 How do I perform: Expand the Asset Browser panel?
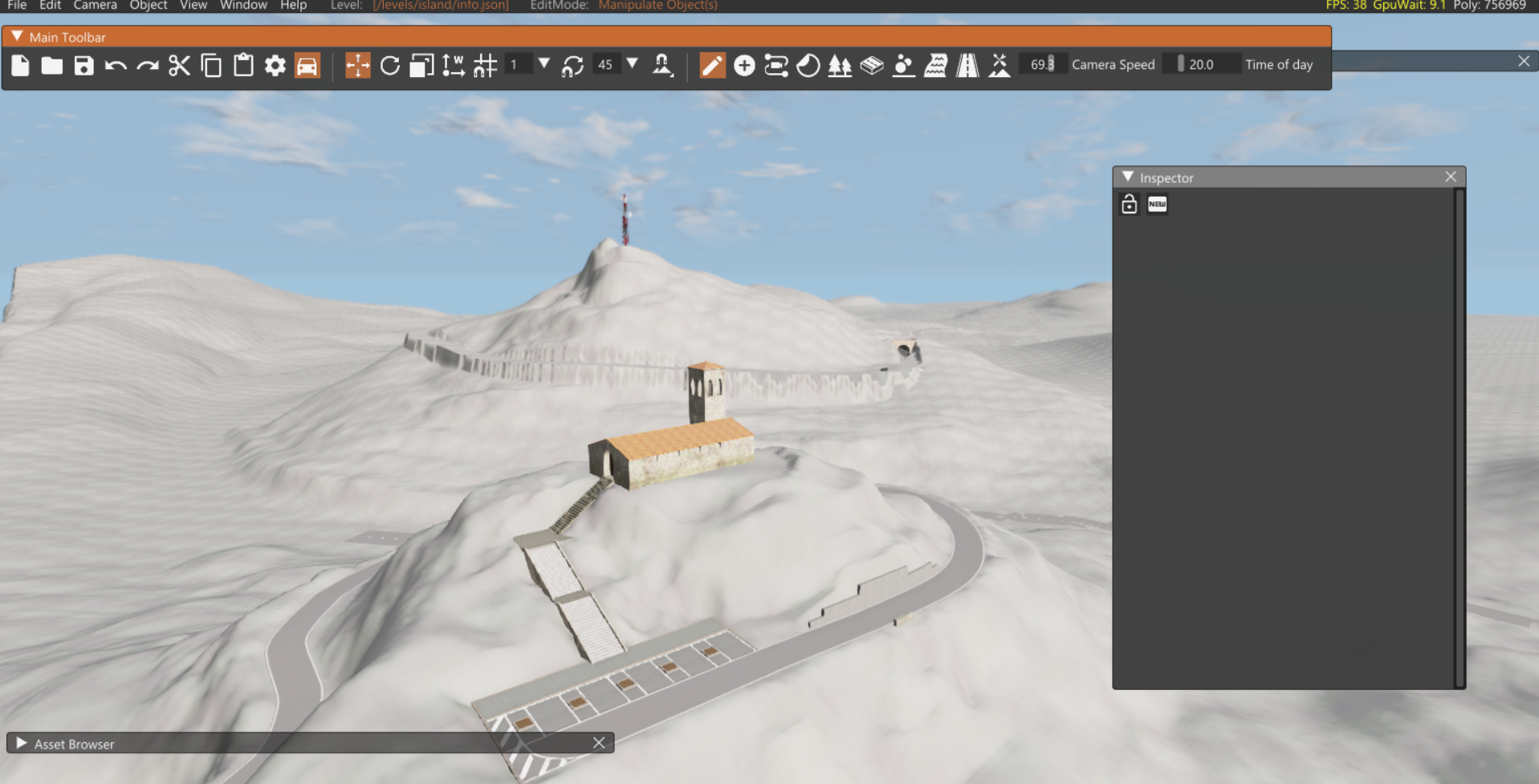click(x=22, y=743)
